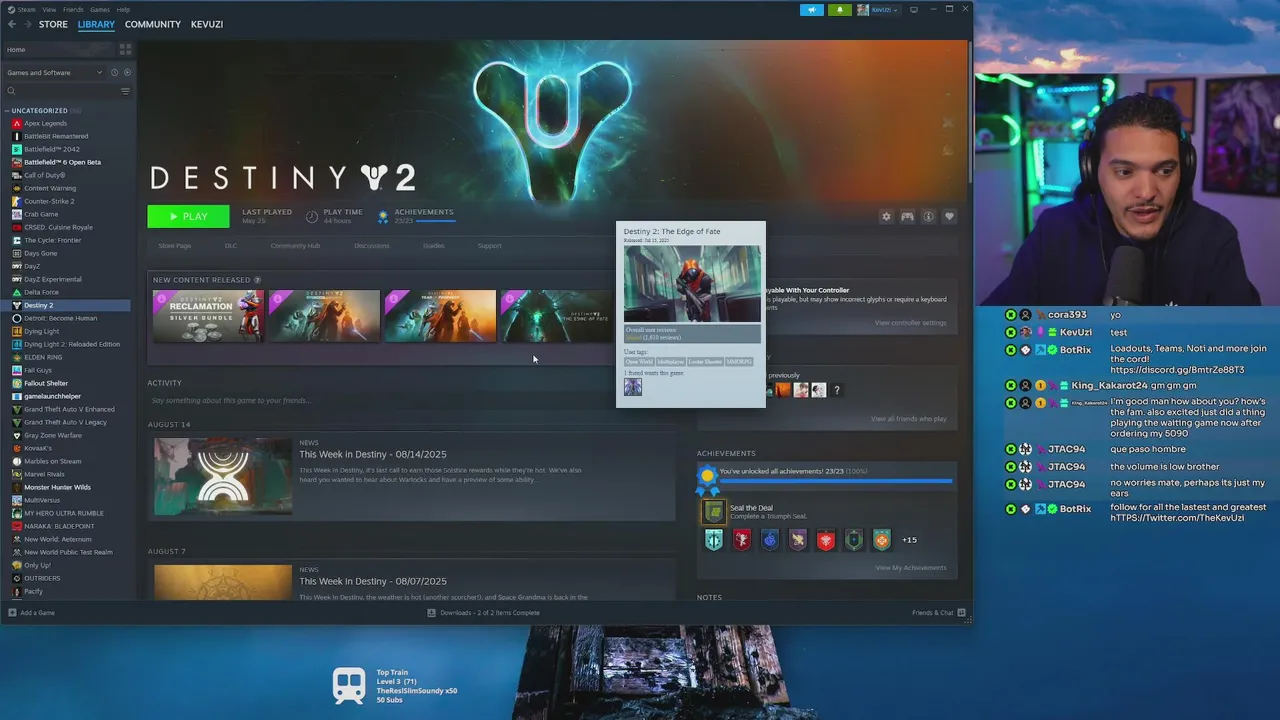Image resolution: width=1280 pixels, height=720 pixels.
Task: Open the Help menu
Action: [x=123, y=9]
